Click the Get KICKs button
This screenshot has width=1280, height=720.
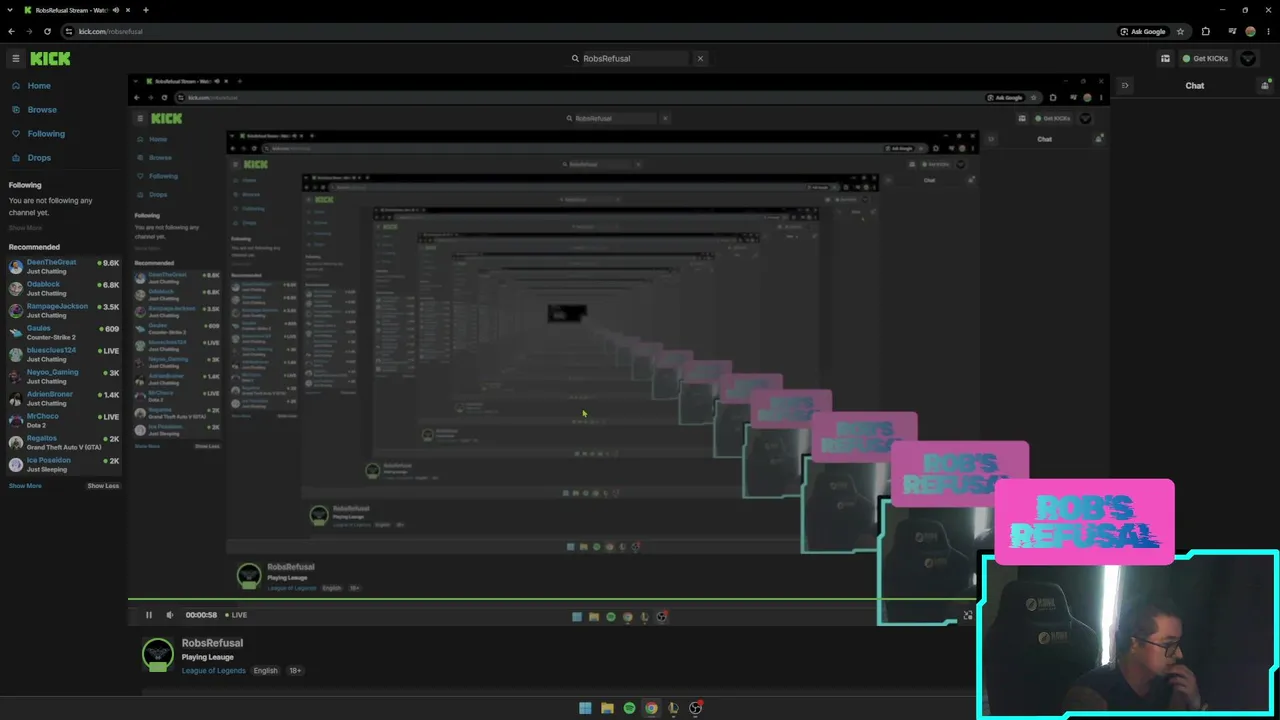pos(1205,59)
